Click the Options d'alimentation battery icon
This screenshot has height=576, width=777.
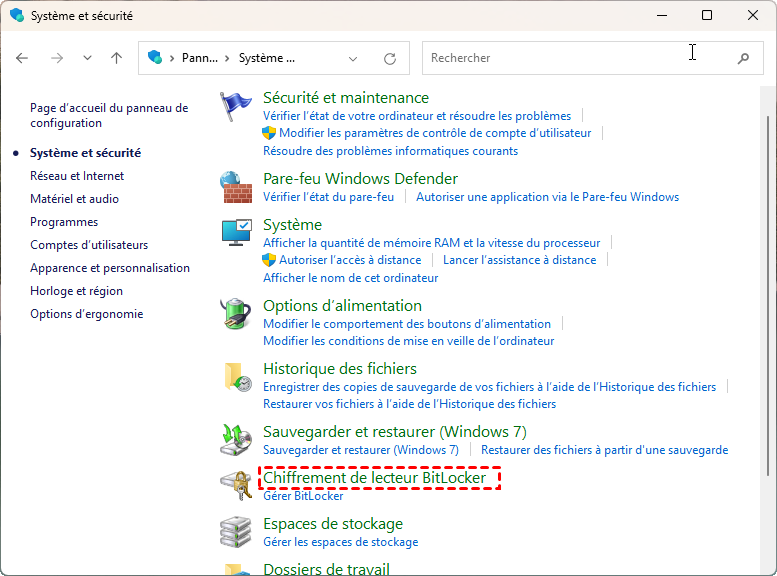tap(235, 314)
